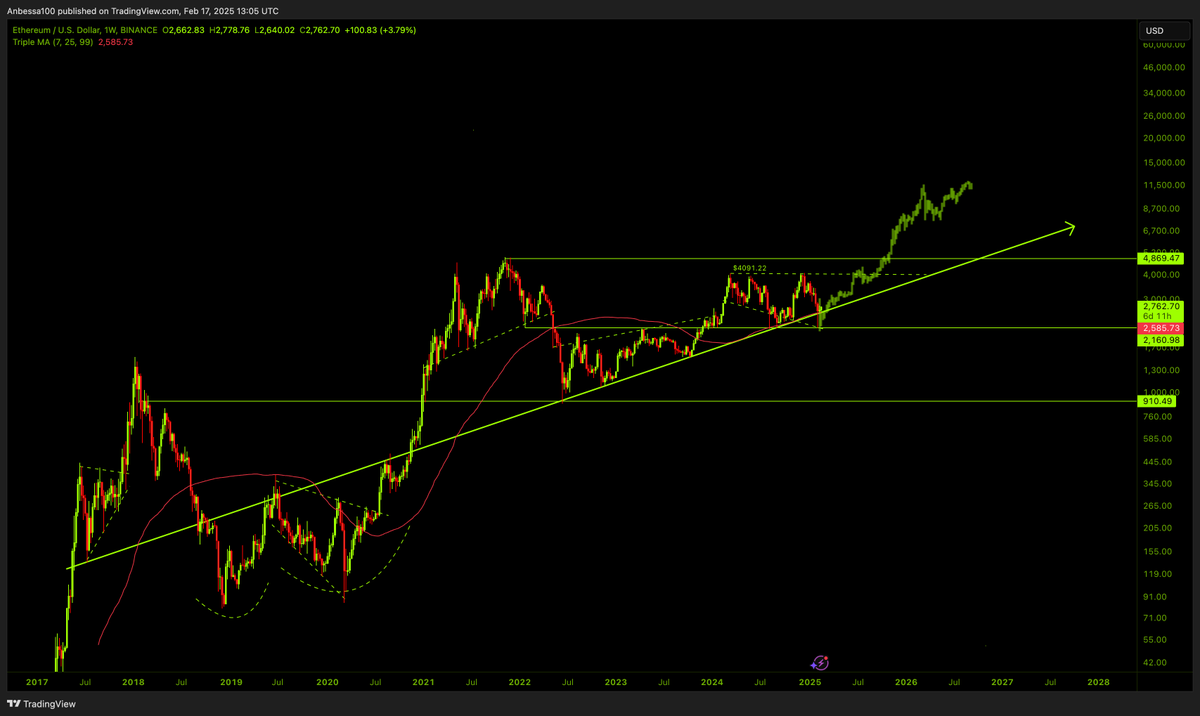Click the TradingView logo at bottom left
This screenshot has width=1200, height=716.
coord(39,703)
